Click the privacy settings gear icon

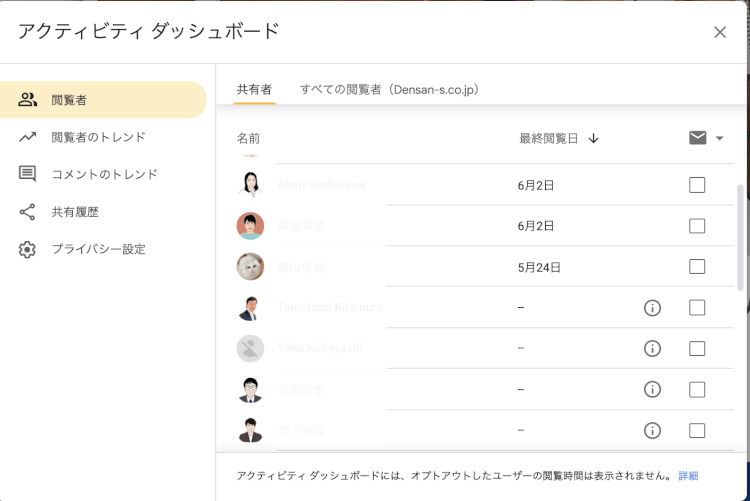27,249
